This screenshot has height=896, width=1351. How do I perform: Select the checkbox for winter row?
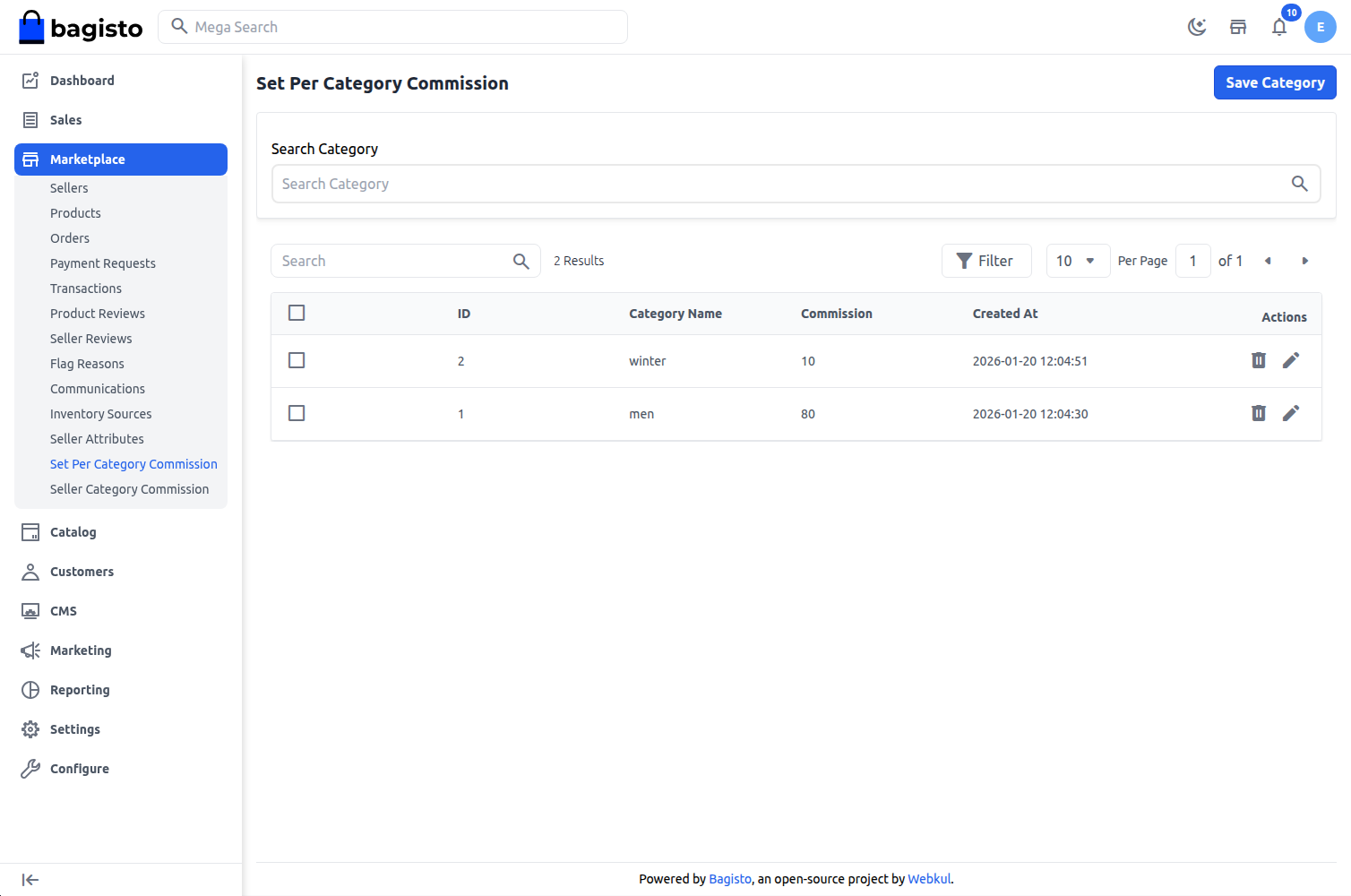(297, 360)
